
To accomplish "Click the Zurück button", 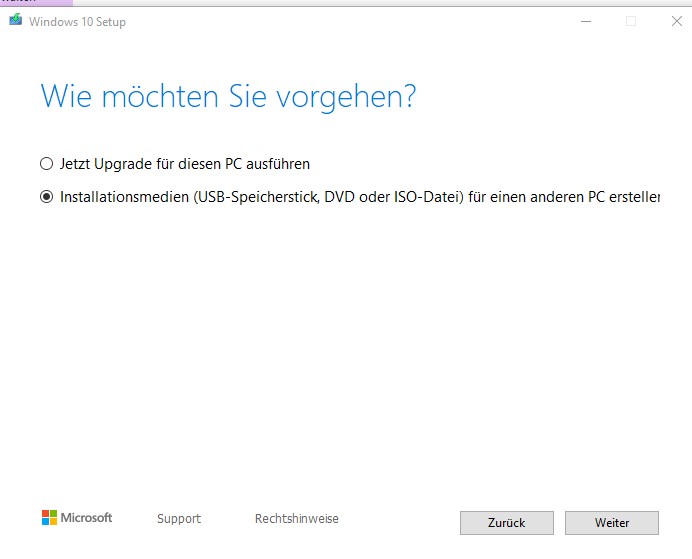I will 507,523.
